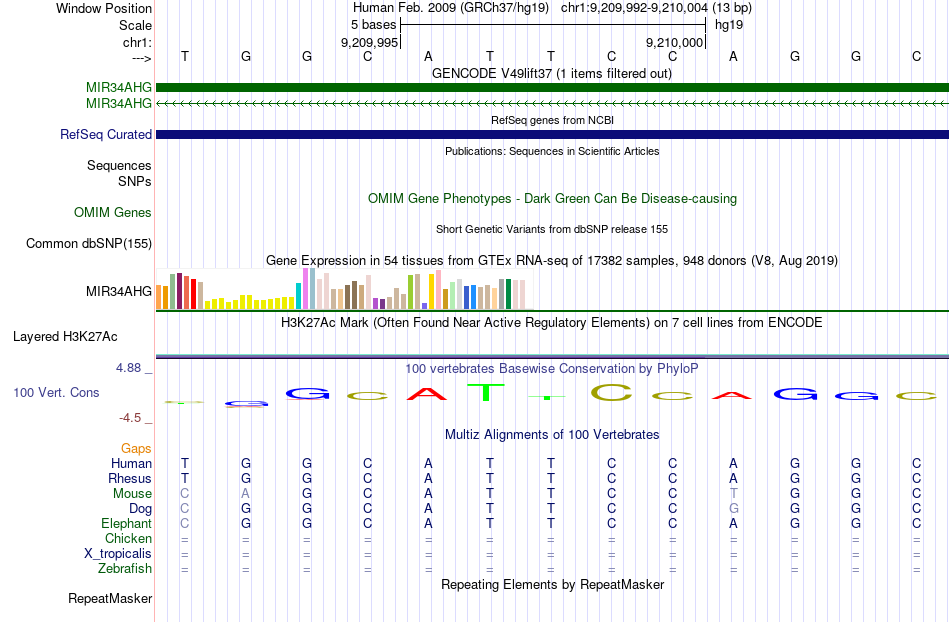Screen dimensions: 950x622
Task: Click the X_tropicalis alignment row label
Action: tap(118, 554)
